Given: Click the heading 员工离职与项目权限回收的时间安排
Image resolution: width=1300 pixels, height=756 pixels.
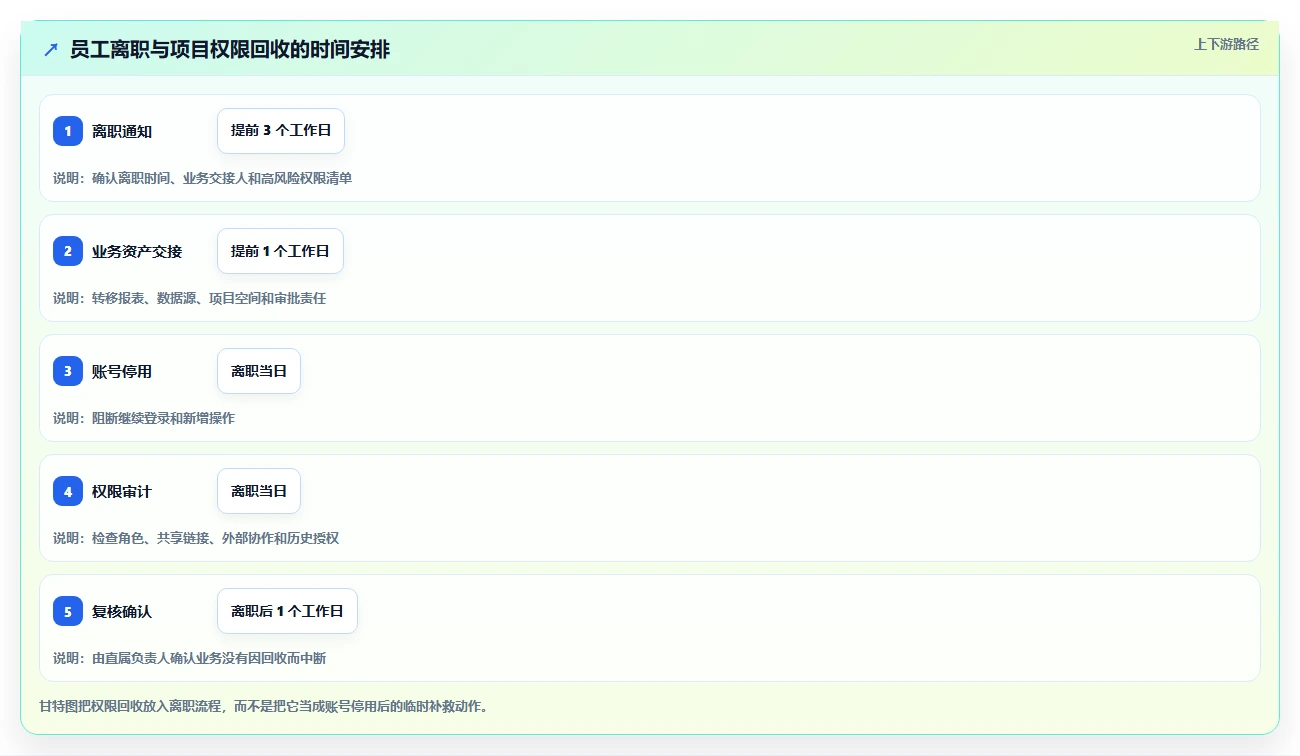Looking at the screenshot, I should coord(230,50).
